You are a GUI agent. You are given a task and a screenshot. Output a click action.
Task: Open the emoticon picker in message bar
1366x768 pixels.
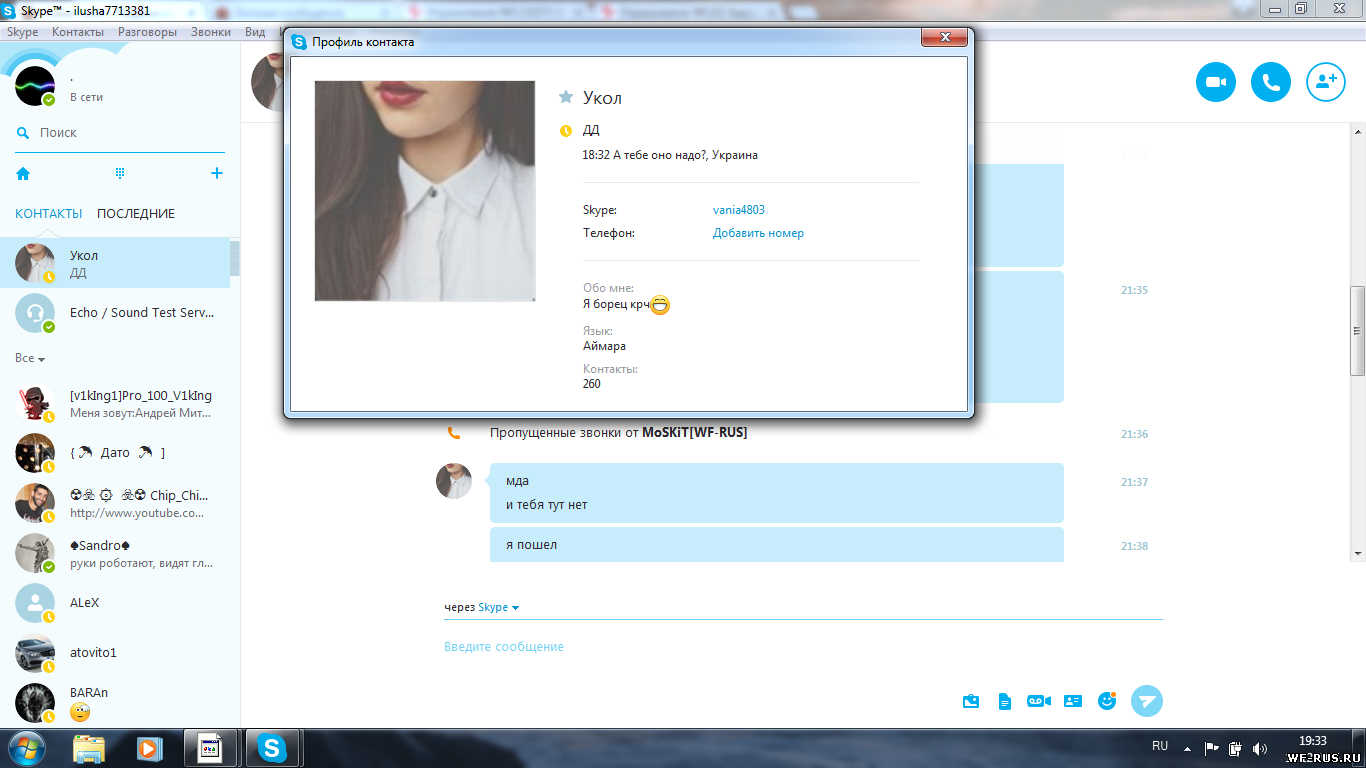point(1107,701)
